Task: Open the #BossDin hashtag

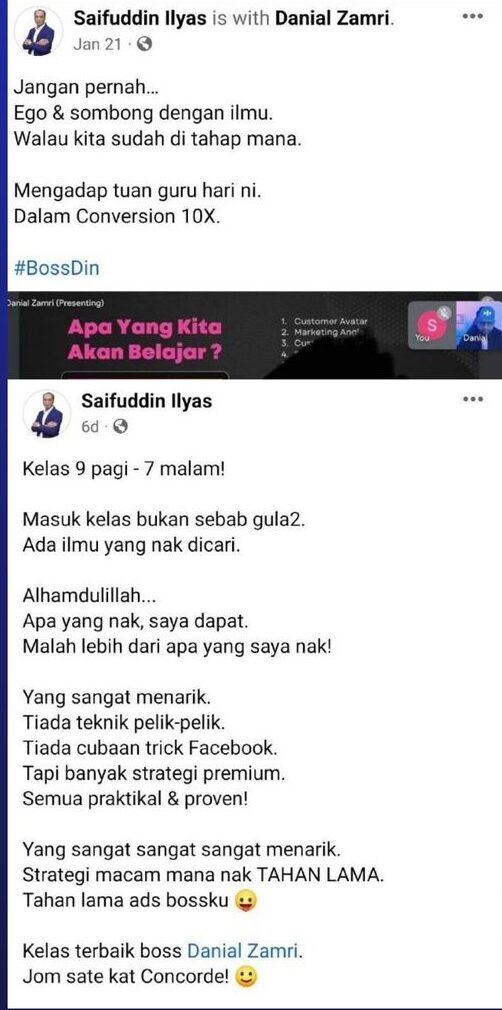Action: [x=57, y=267]
